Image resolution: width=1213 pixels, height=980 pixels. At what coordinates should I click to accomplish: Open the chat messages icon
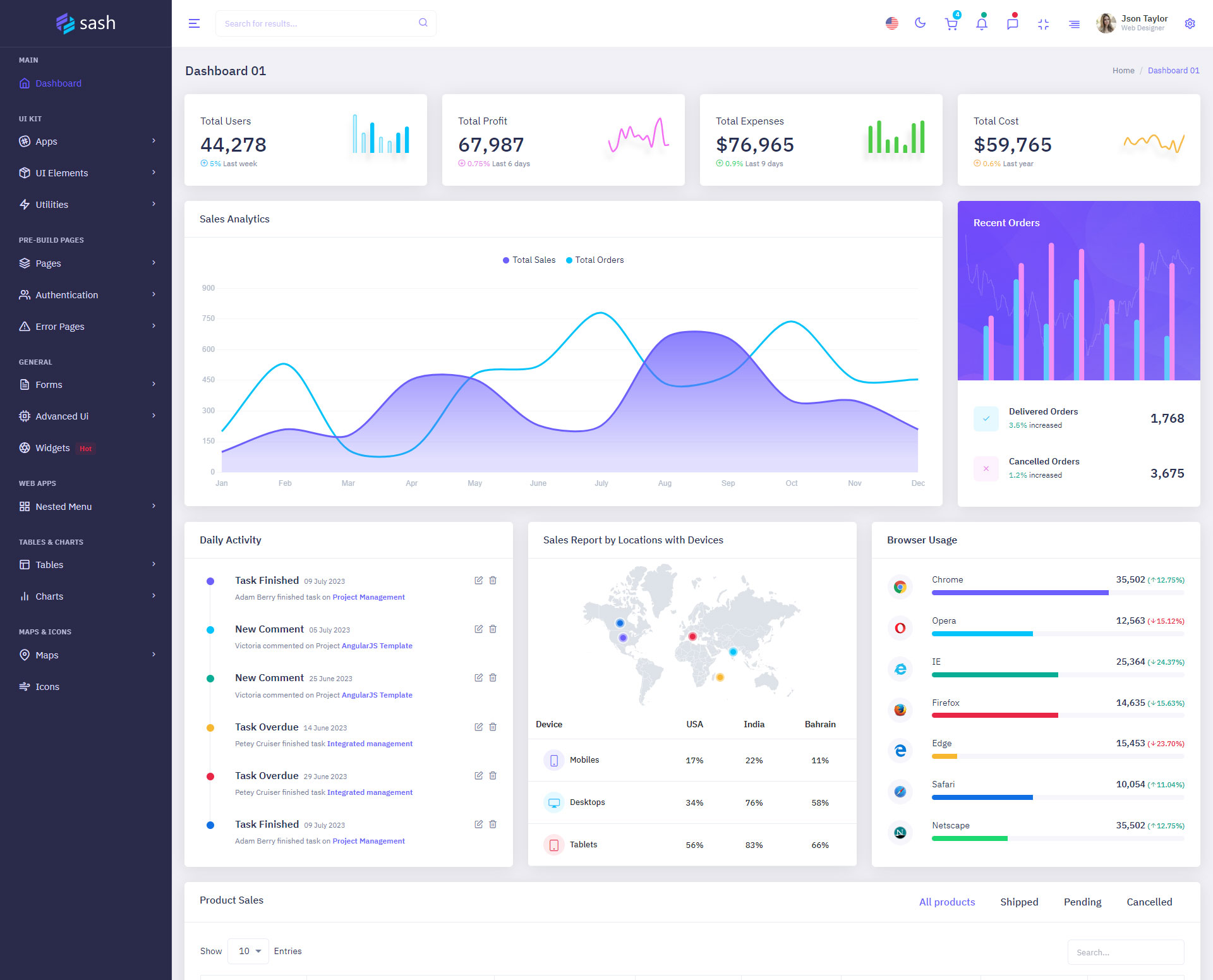1012,24
